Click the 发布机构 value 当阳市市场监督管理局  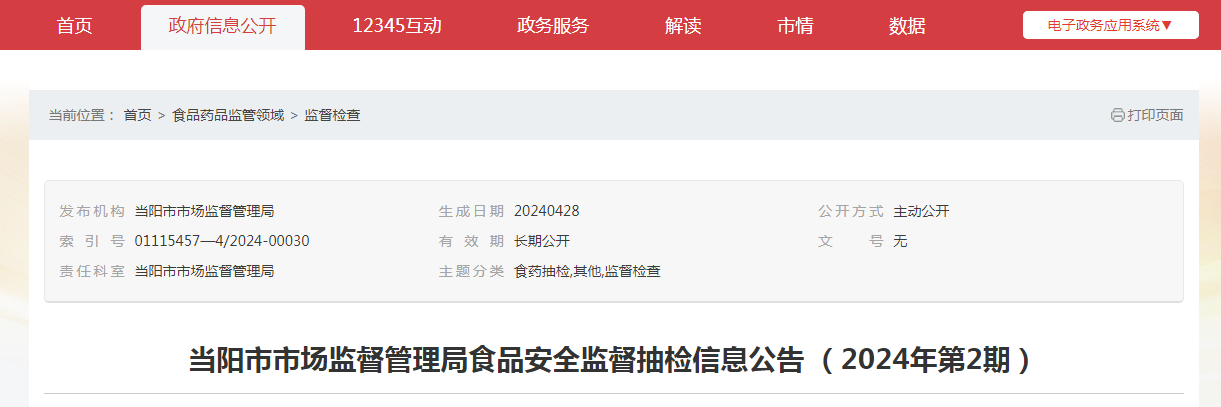[204, 211]
